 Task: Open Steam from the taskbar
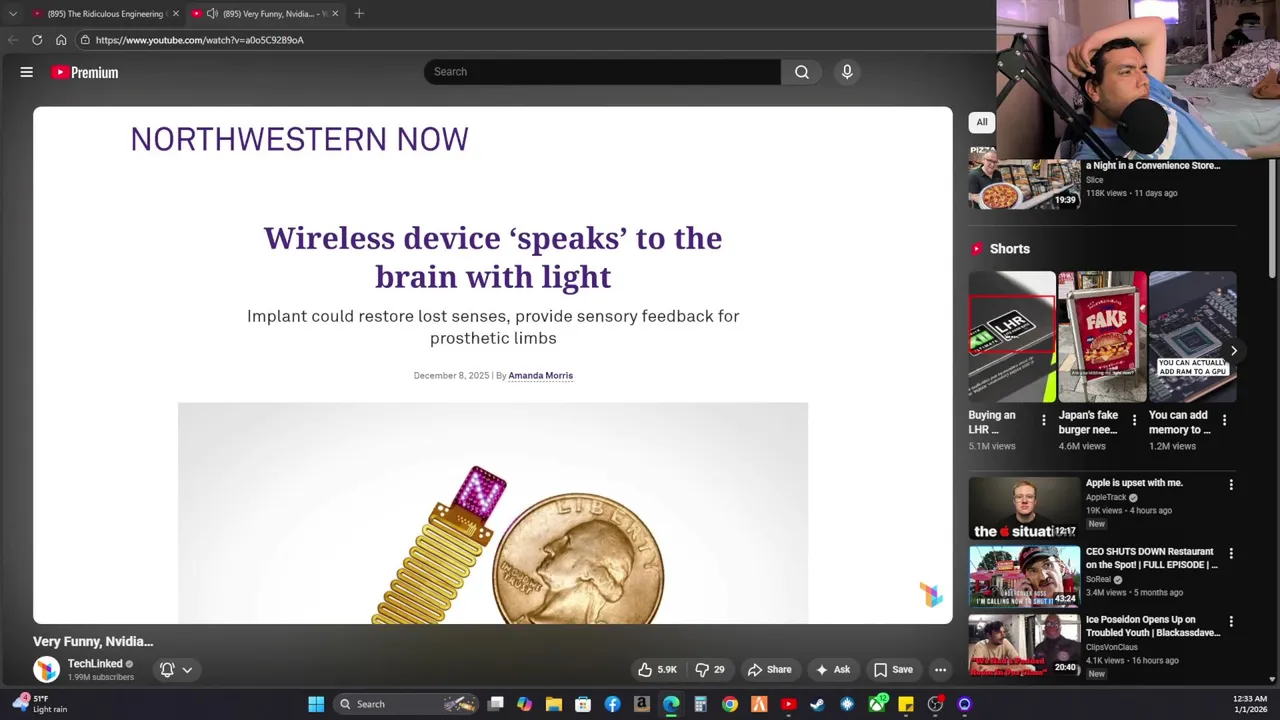pyautogui.click(x=818, y=704)
